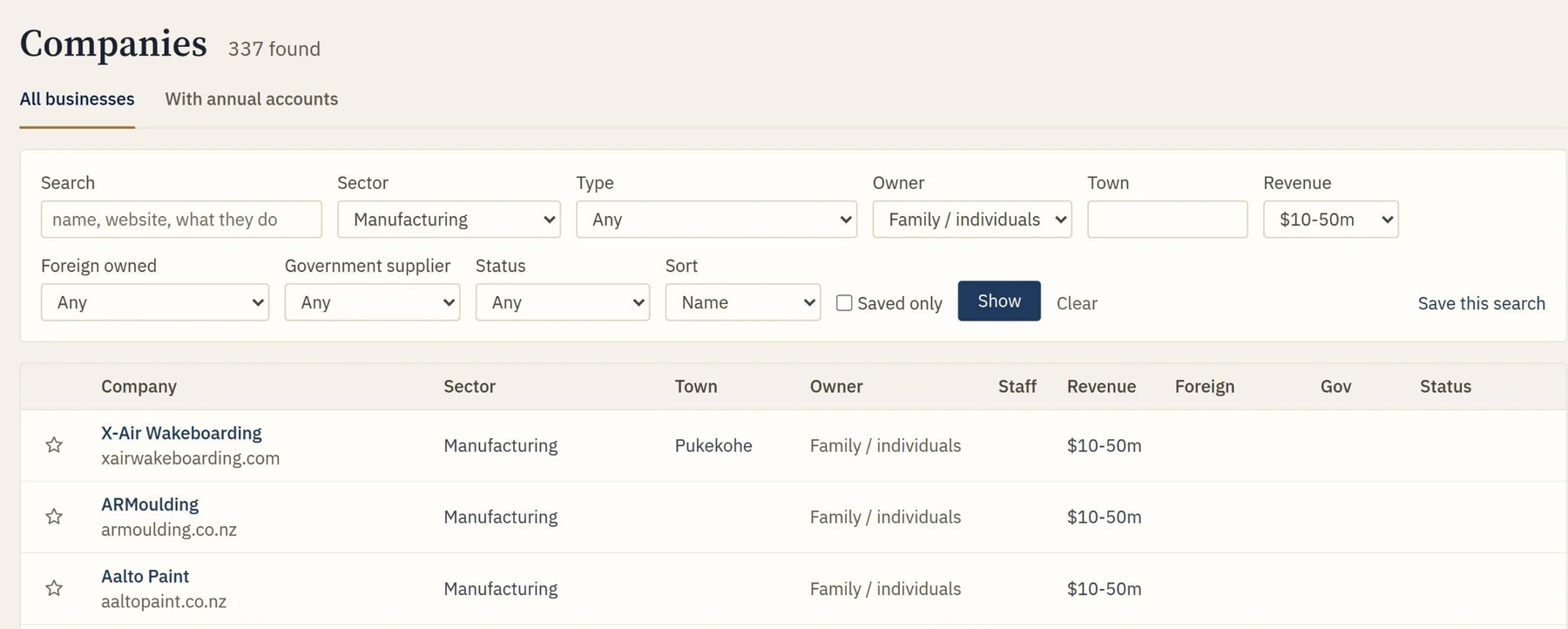Viewport: 1568px width, 629px height.
Task: Click the Town column header
Action: click(x=696, y=387)
